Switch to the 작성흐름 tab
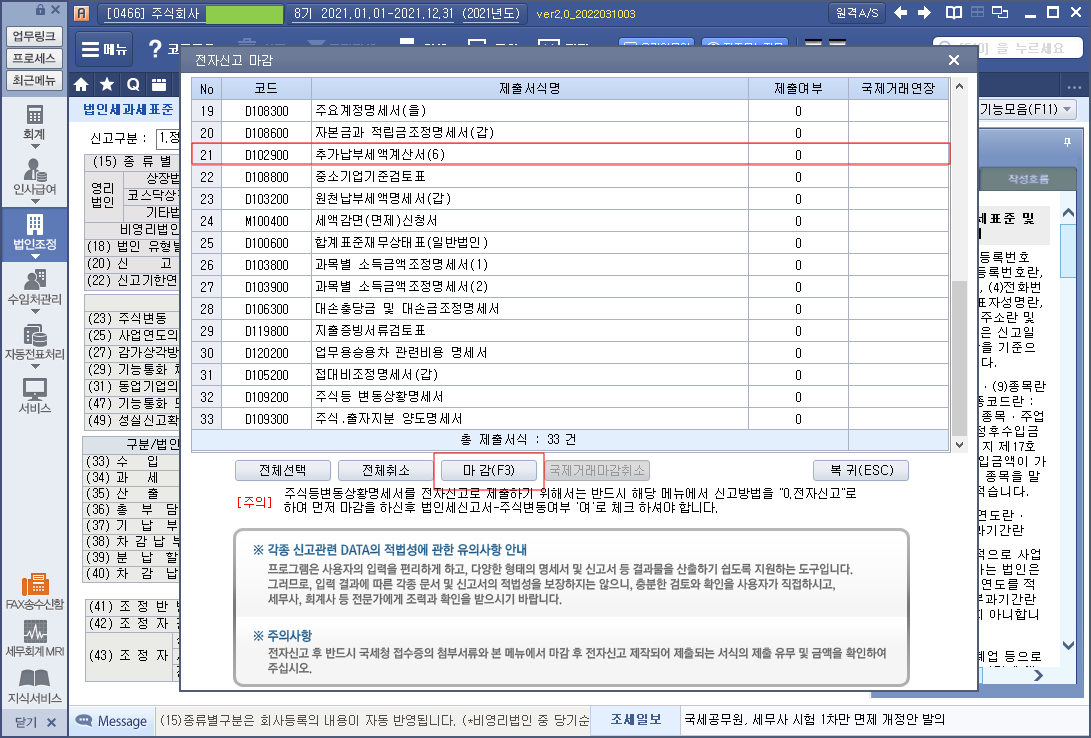1091x738 pixels. point(1028,179)
